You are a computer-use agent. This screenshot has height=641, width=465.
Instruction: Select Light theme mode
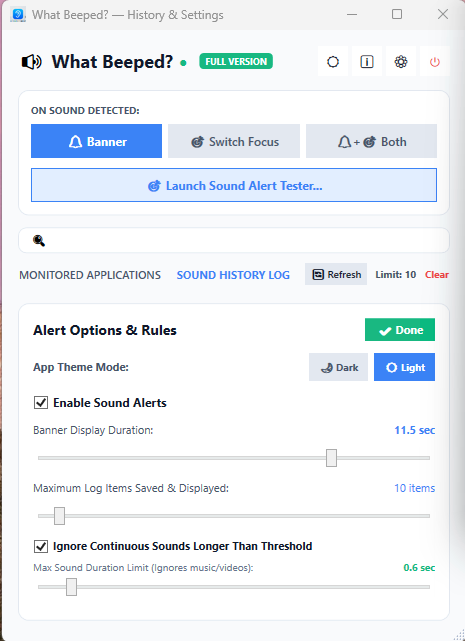coord(404,367)
